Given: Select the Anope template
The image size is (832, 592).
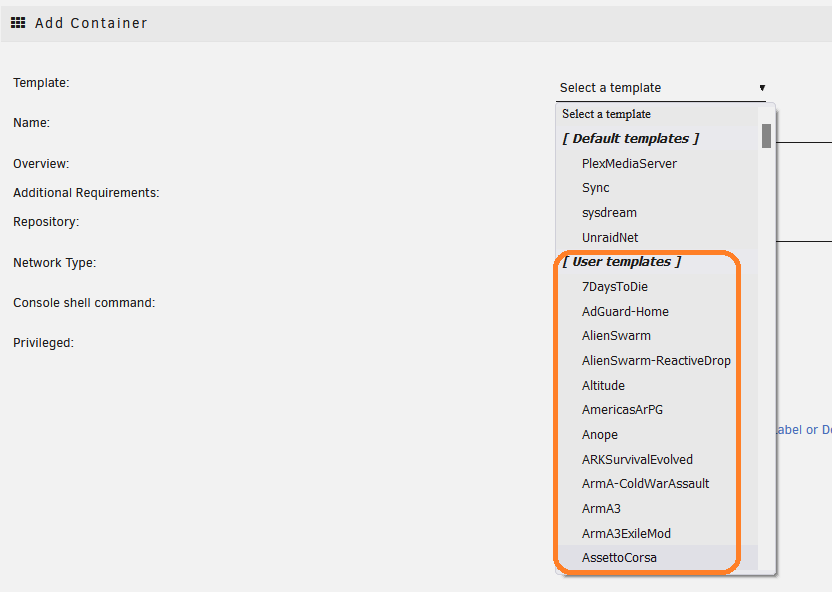Looking at the screenshot, I should (657, 434).
